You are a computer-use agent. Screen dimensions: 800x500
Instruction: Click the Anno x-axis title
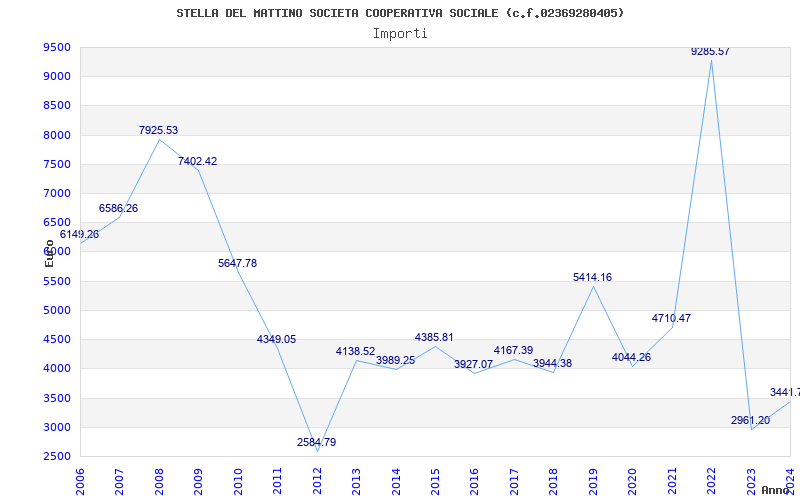776,490
